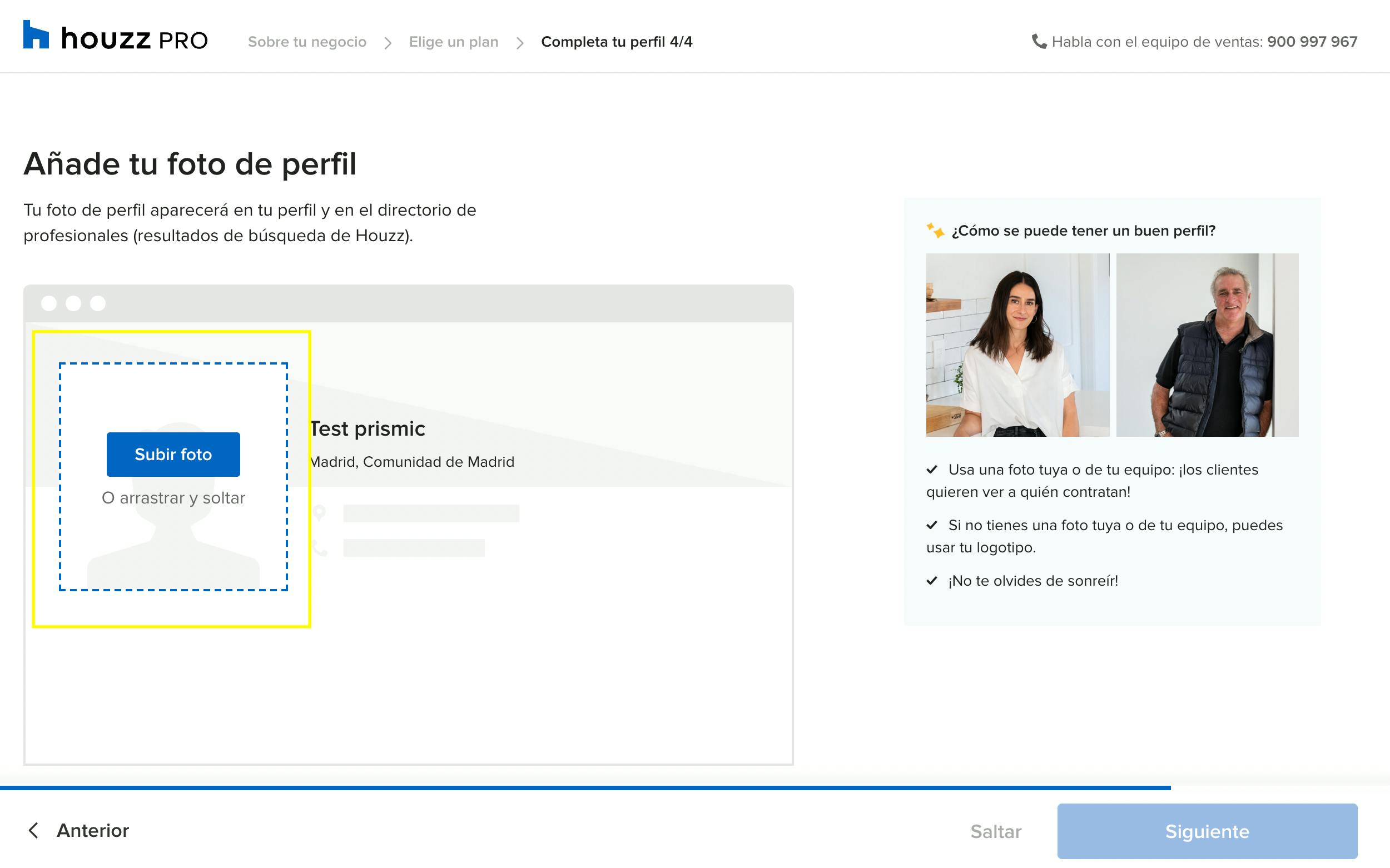Go to Sobre tu negocio step
Viewport: 1390px width, 868px height.
tap(307, 42)
